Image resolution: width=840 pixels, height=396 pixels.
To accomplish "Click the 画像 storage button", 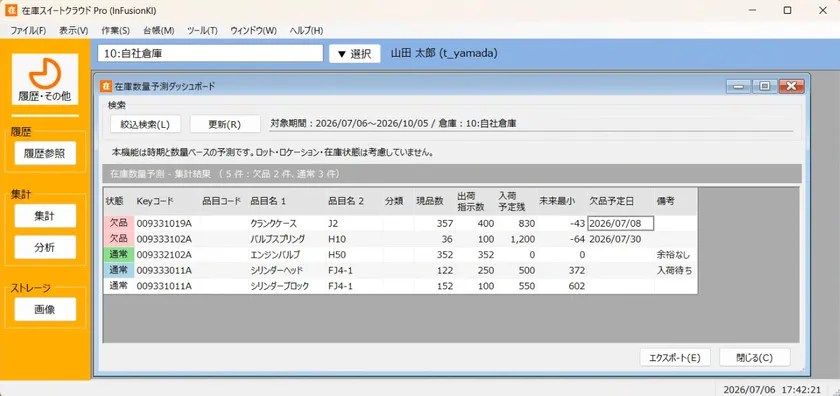I will (x=45, y=309).
